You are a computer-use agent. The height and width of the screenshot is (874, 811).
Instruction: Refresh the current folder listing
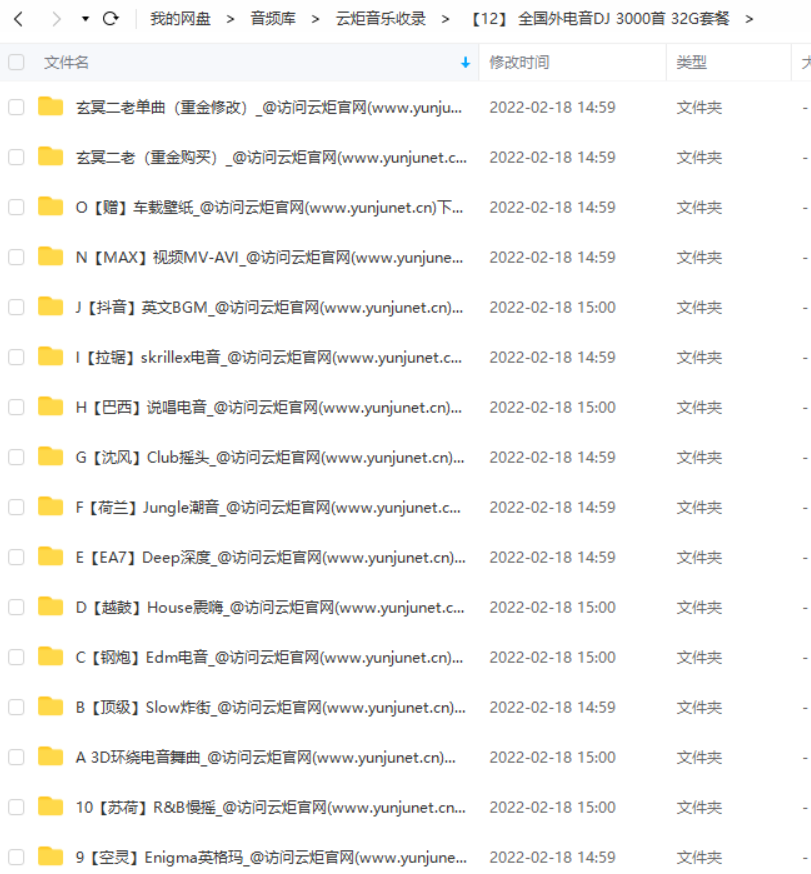click(111, 19)
